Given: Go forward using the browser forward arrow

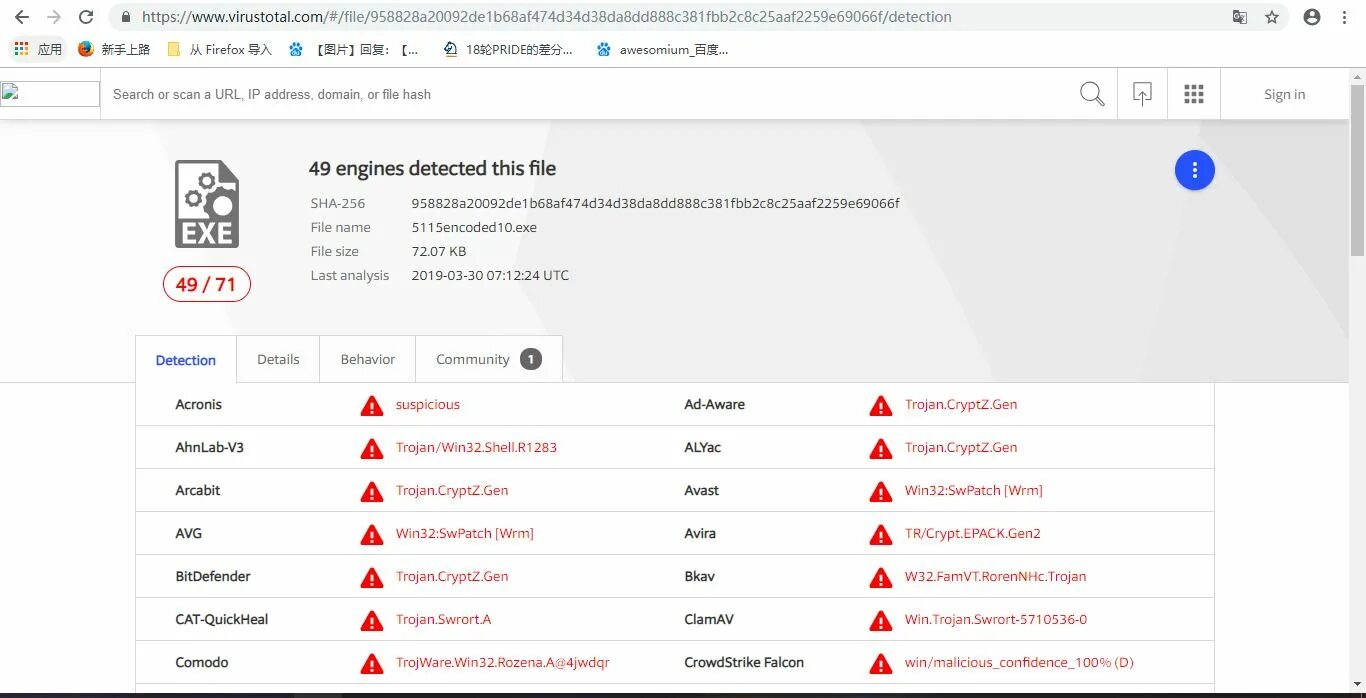Looking at the screenshot, I should tap(54, 17).
